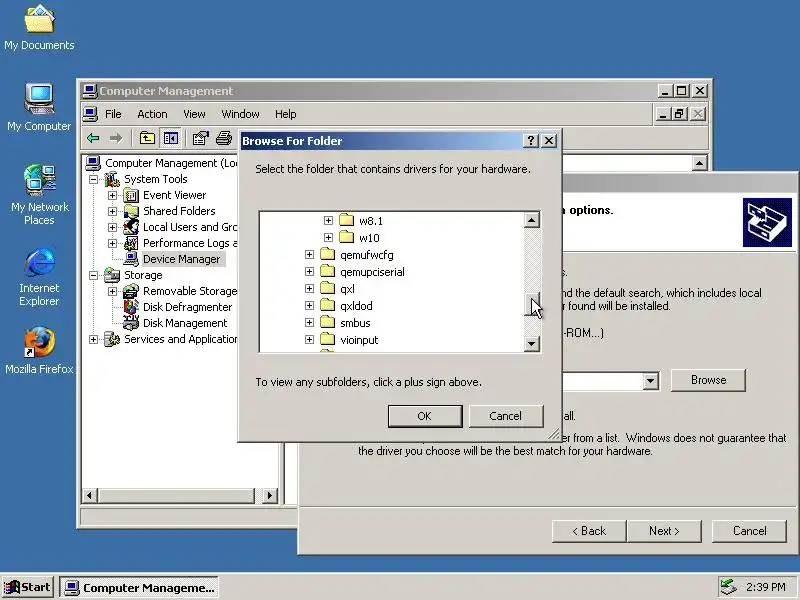The height and width of the screenshot is (600, 800).
Task: Open My Computer desktop icon
Action: click(x=39, y=108)
